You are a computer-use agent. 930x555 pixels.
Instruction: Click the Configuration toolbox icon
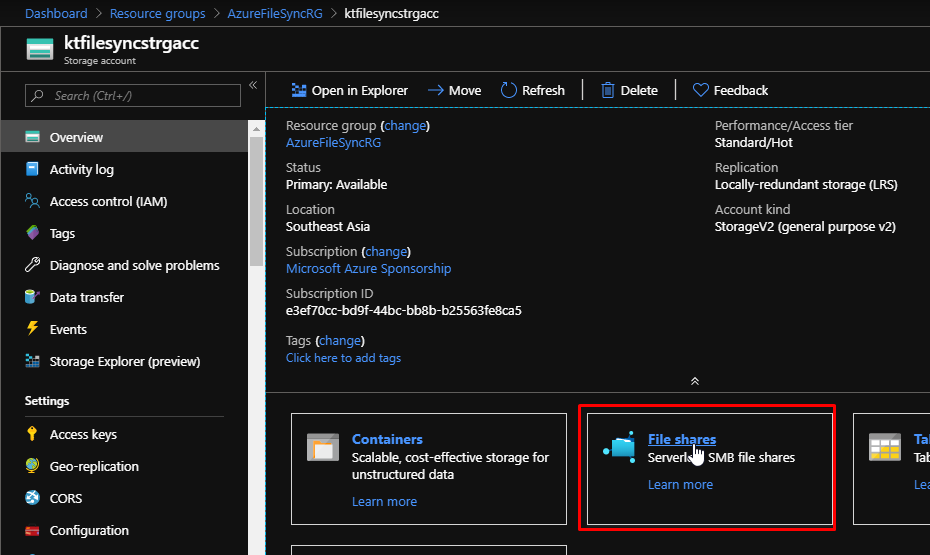tap(33, 530)
